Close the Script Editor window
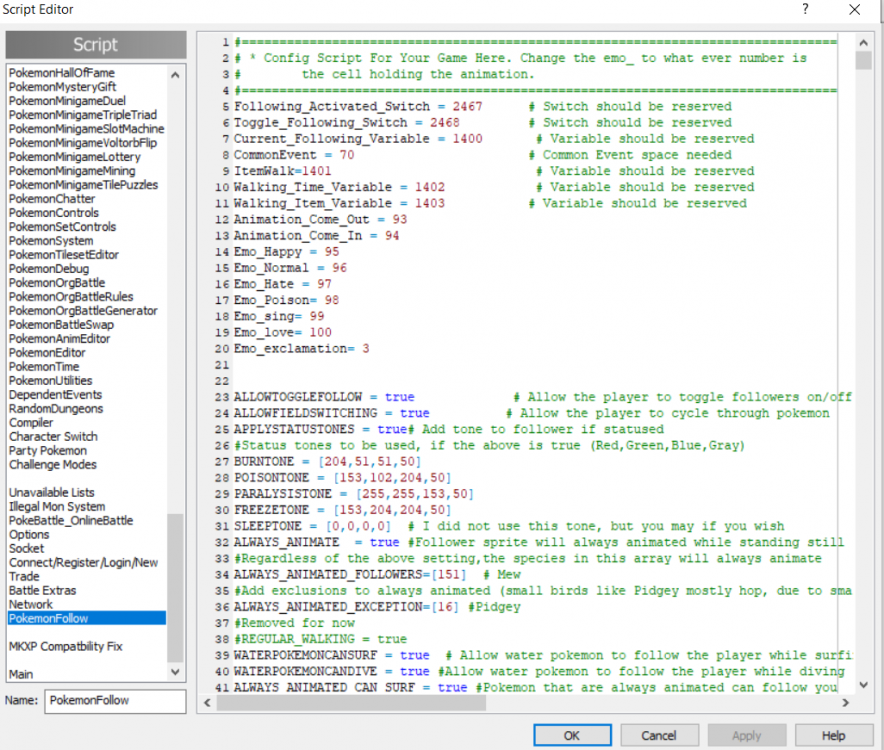Image resolution: width=884 pixels, height=750 pixels. [855, 9]
